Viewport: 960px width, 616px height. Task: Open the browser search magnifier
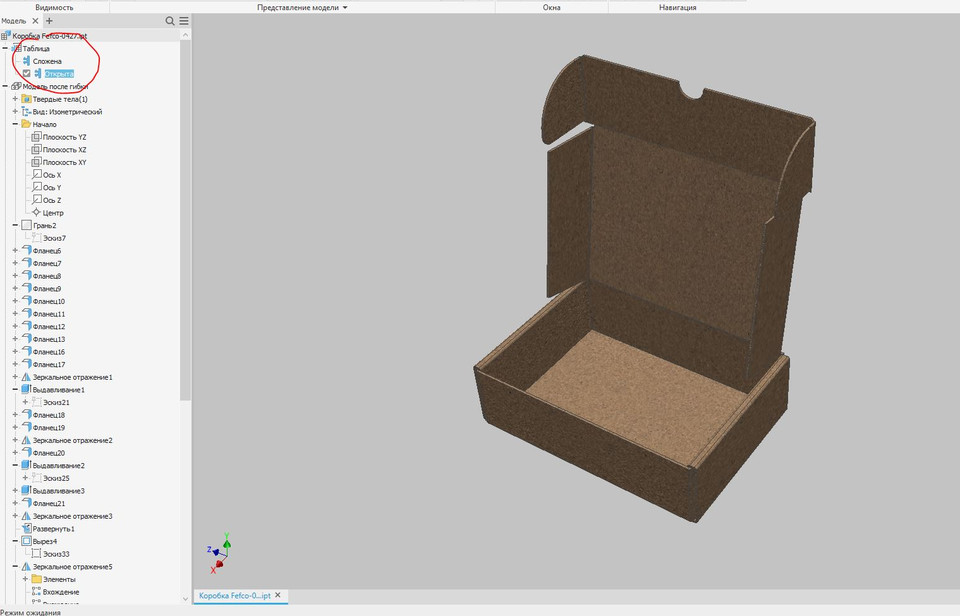click(x=169, y=20)
